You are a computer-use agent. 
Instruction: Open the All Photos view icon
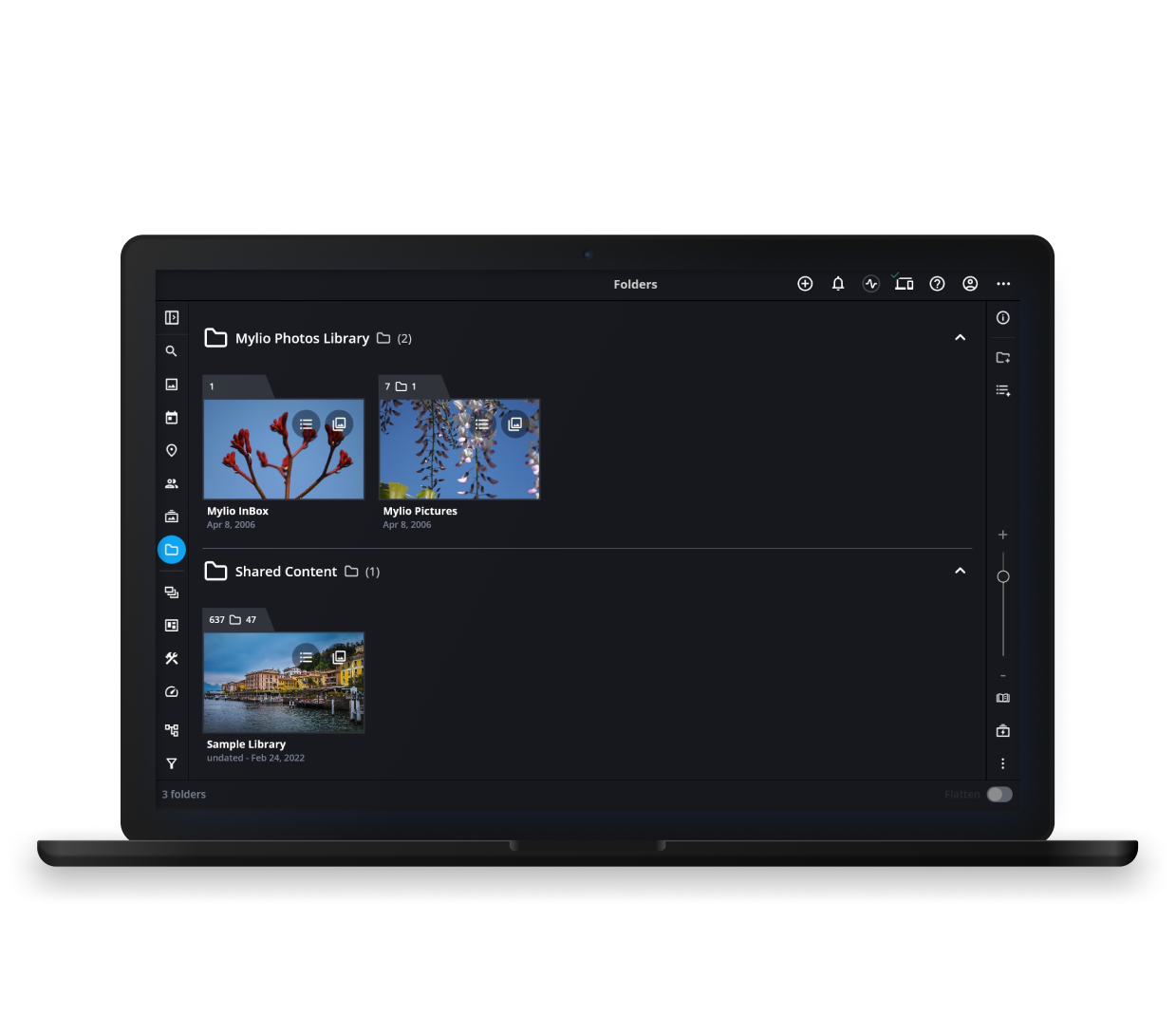172,385
